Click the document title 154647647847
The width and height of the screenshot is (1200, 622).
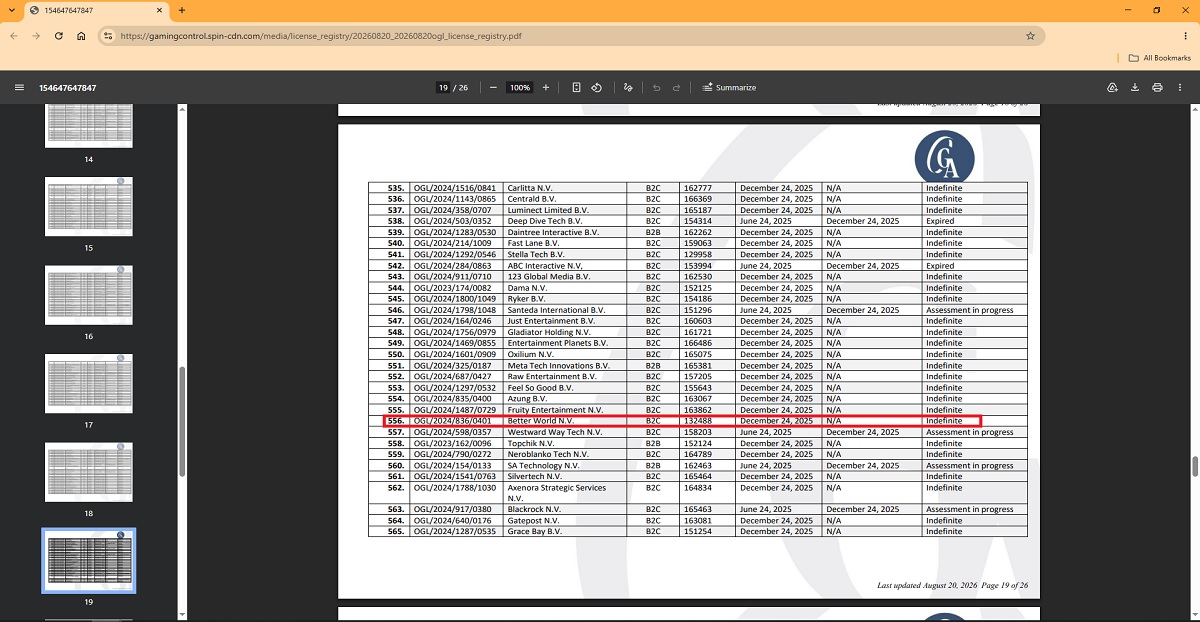click(68, 88)
